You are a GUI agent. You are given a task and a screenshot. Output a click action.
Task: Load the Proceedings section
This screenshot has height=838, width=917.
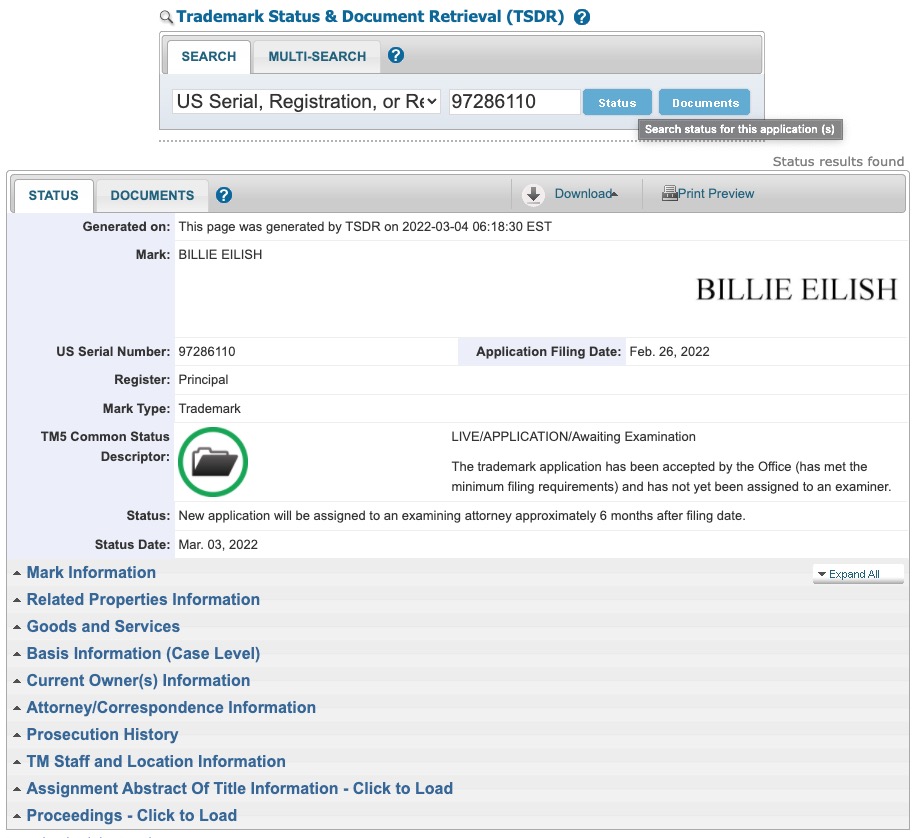[x=130, y=815]
